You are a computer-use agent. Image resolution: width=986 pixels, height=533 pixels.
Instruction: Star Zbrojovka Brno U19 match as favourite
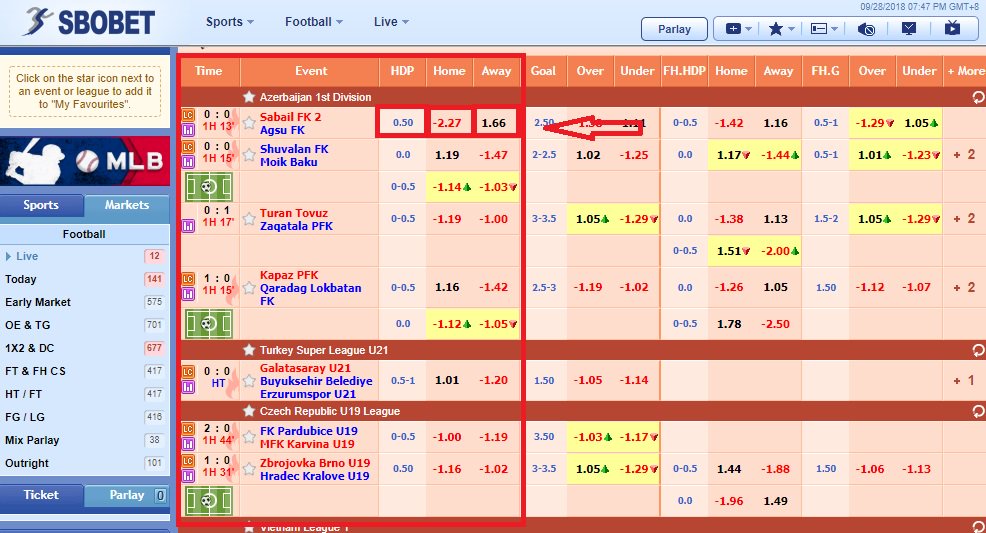[249, 469]
